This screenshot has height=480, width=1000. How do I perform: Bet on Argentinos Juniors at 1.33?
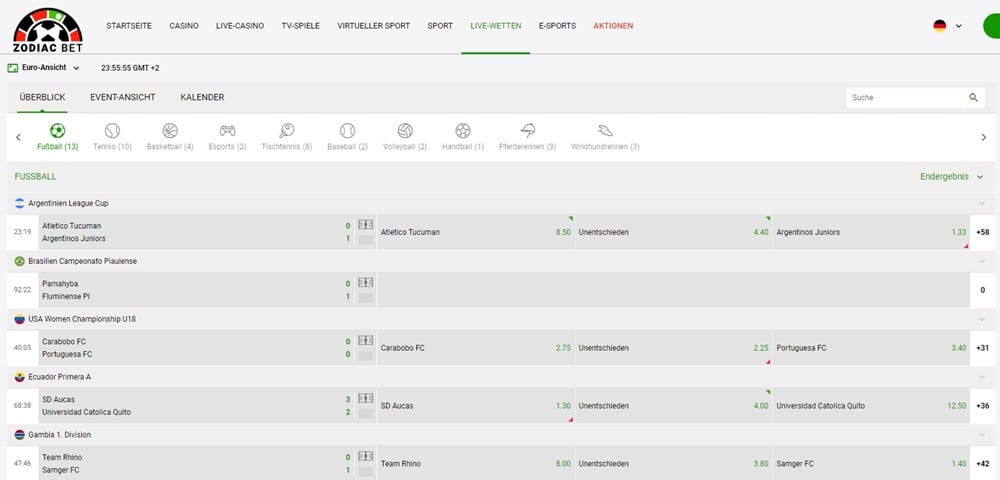point(871,232)
